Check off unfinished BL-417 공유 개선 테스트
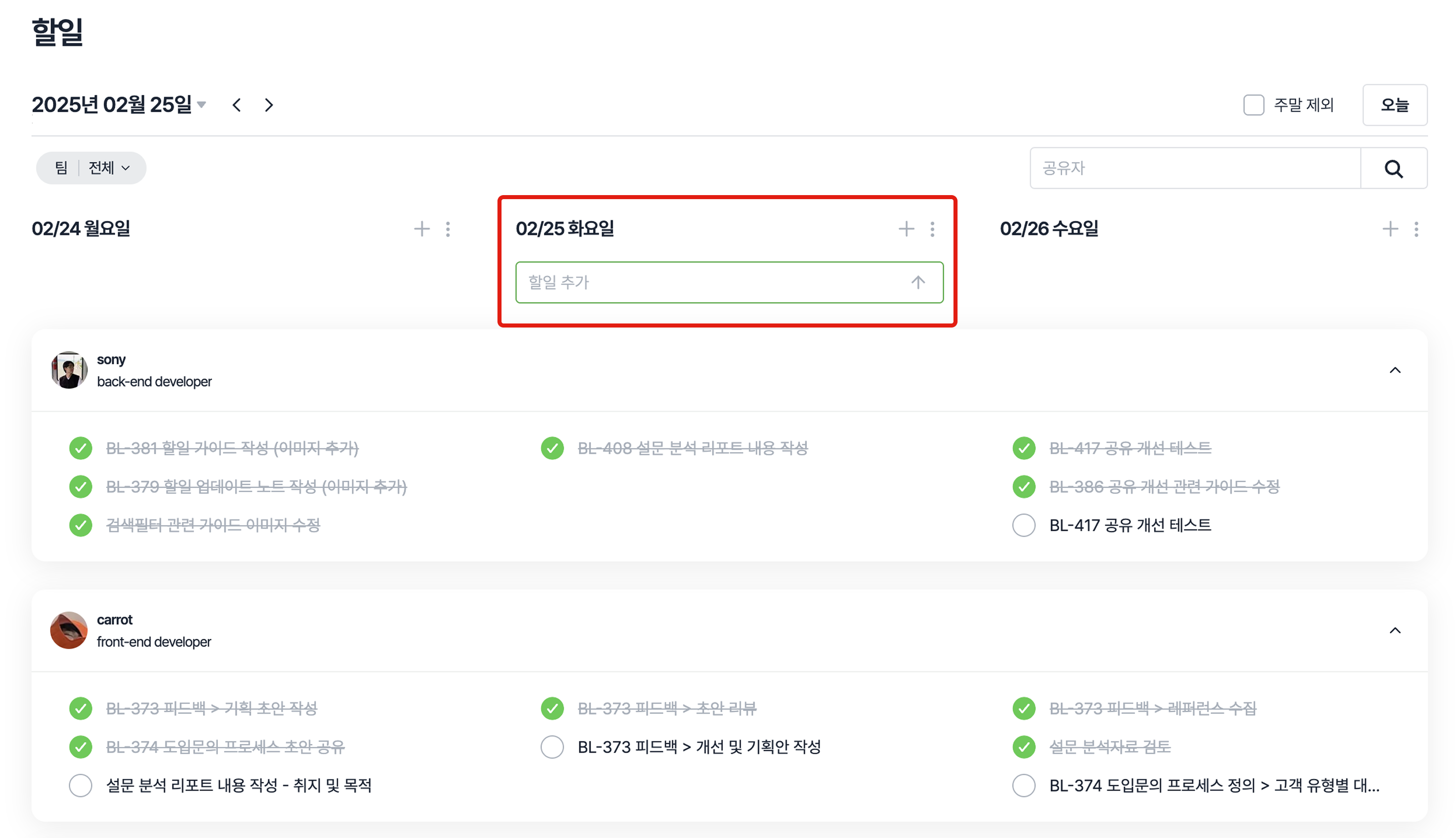The height and width of the screenshot is (838, 1456). pyautogui.click(x=1024, y=525)
